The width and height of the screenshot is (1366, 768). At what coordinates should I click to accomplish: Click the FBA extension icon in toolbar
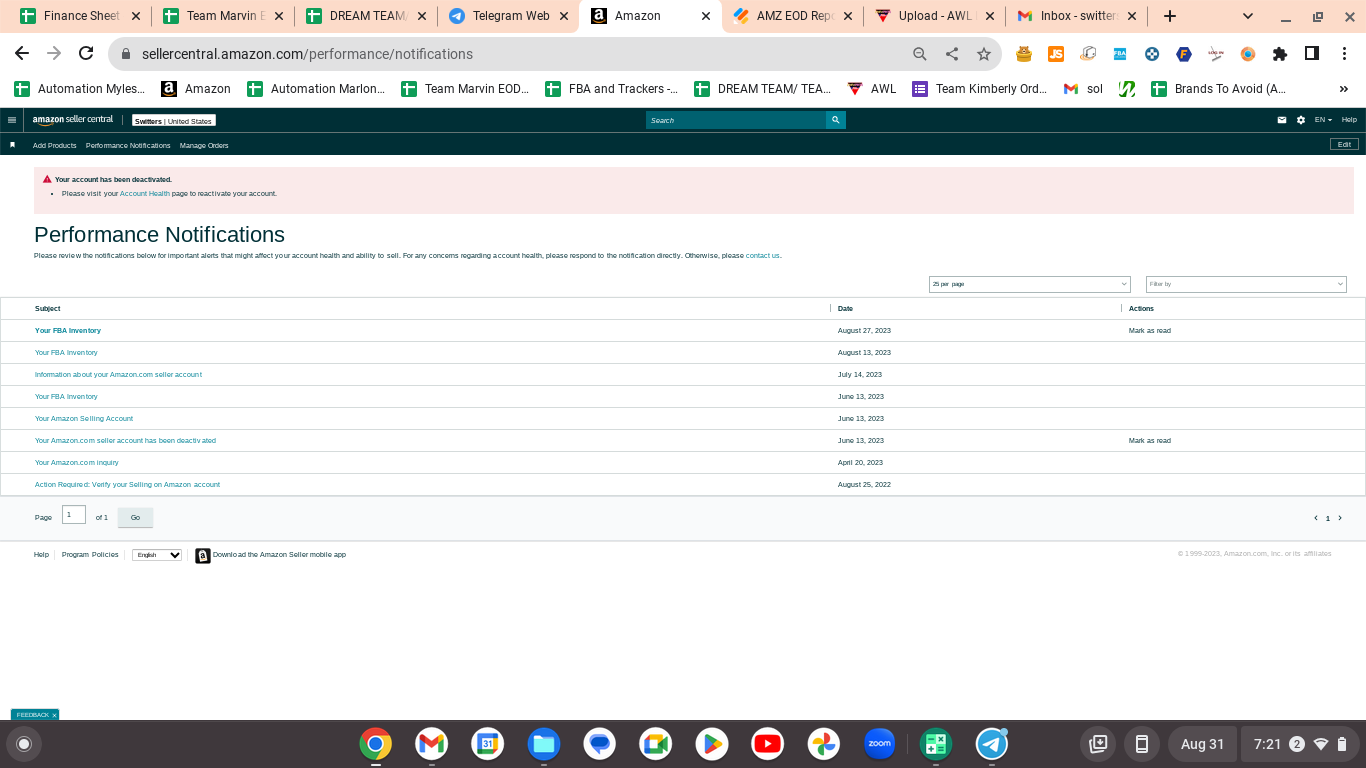point(1120,54)
